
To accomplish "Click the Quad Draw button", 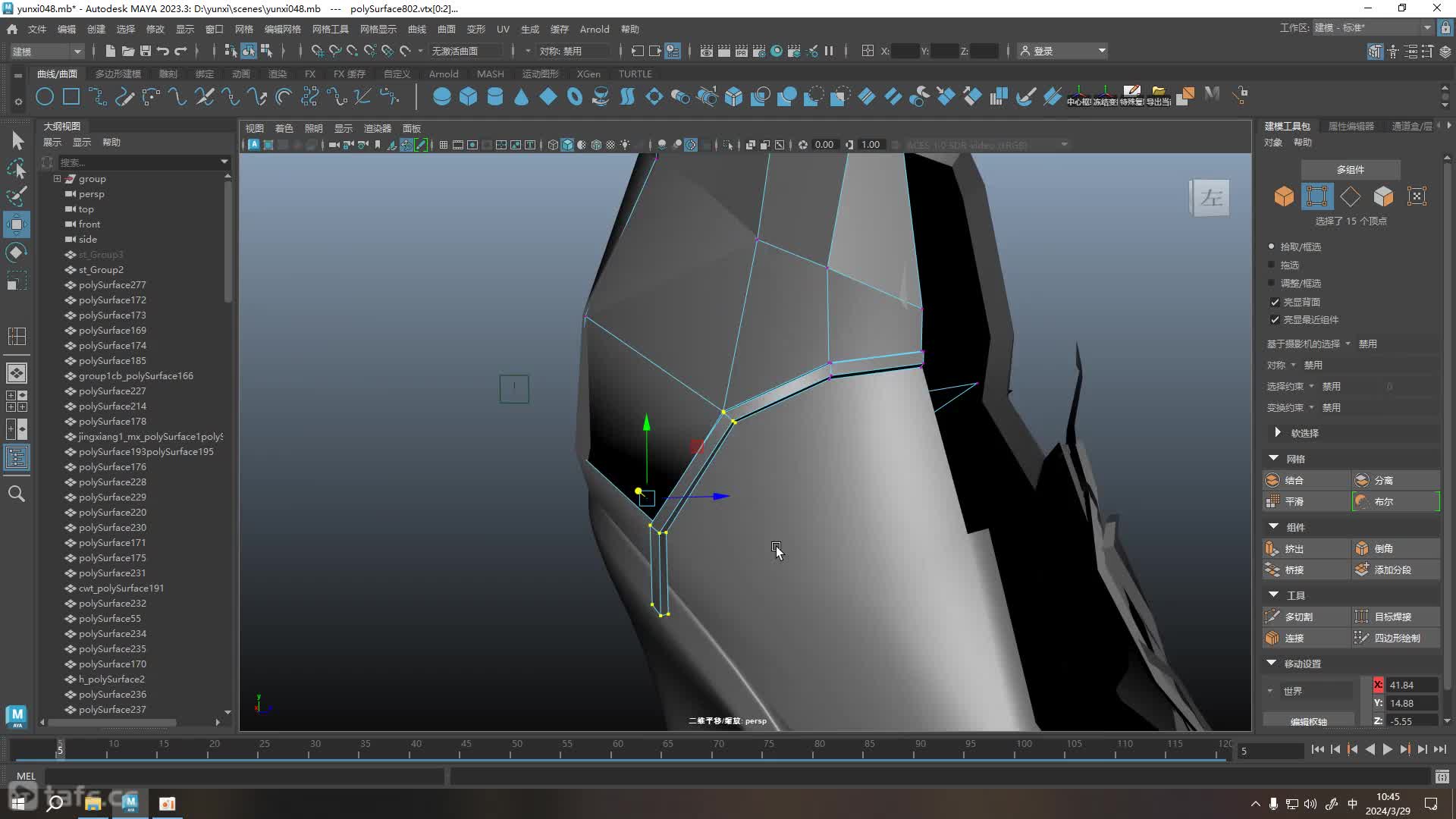I will pos(1395,638).
